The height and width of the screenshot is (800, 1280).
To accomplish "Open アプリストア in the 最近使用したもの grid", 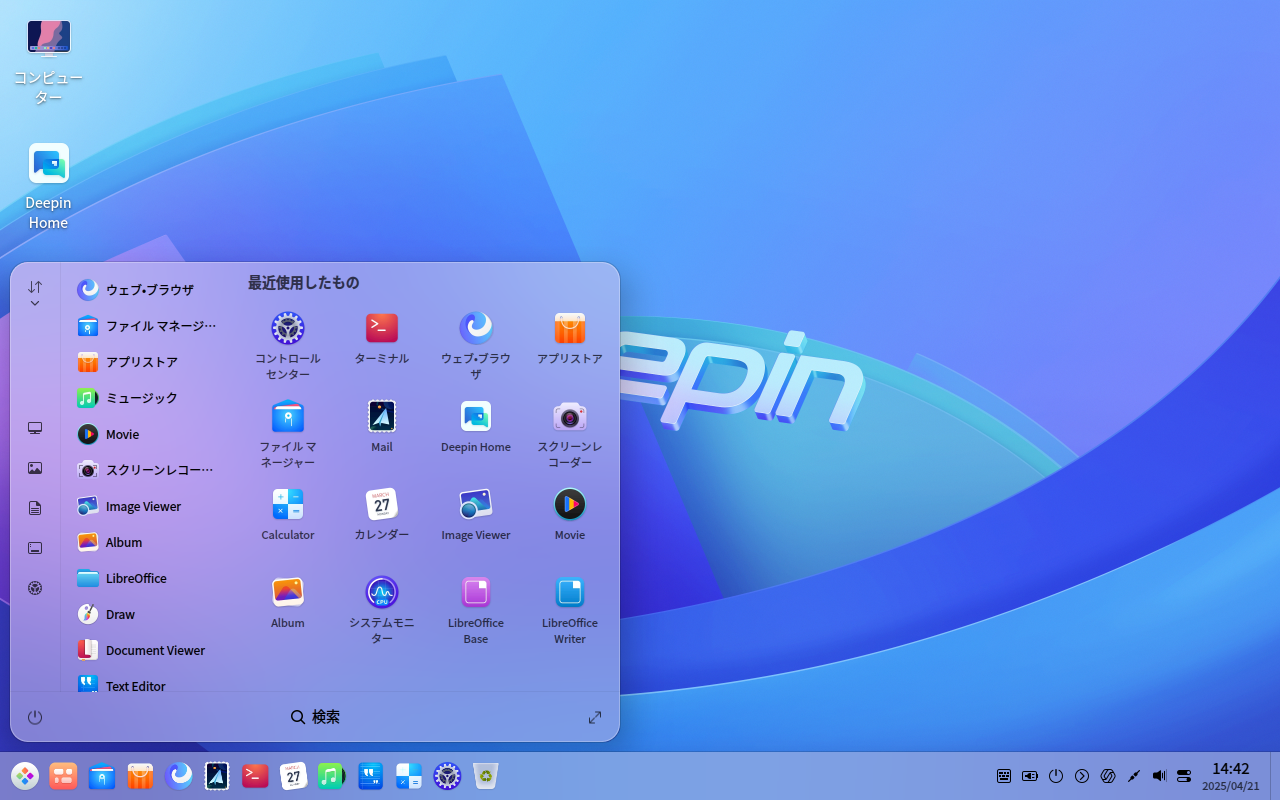I will click(x=570, y=339).
